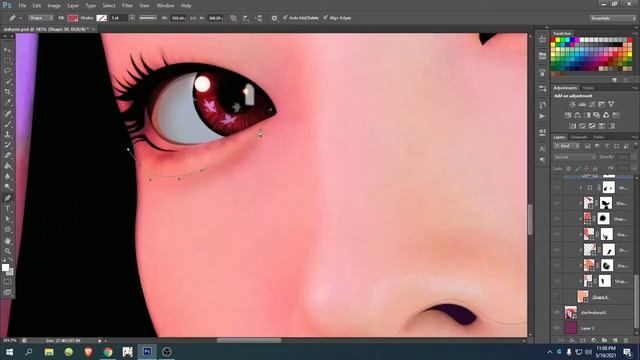Select the Clone Stamp tool

tap(7, 134)
